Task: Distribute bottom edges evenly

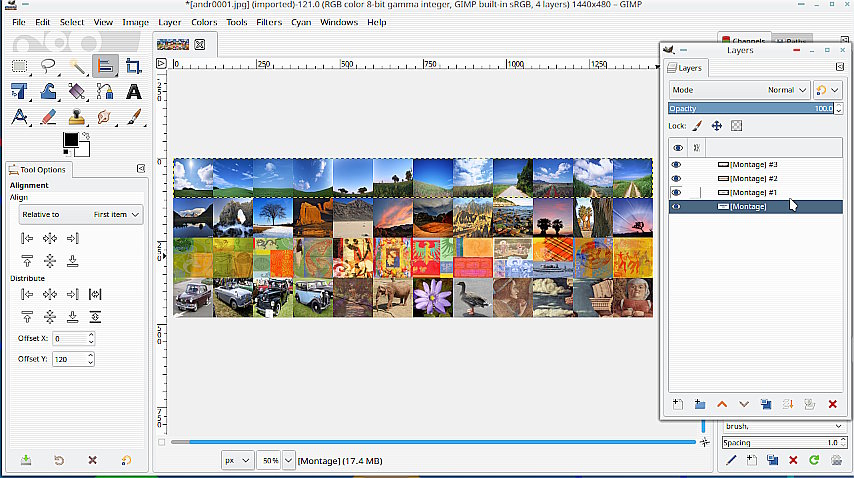Action: tap(72, 317)
